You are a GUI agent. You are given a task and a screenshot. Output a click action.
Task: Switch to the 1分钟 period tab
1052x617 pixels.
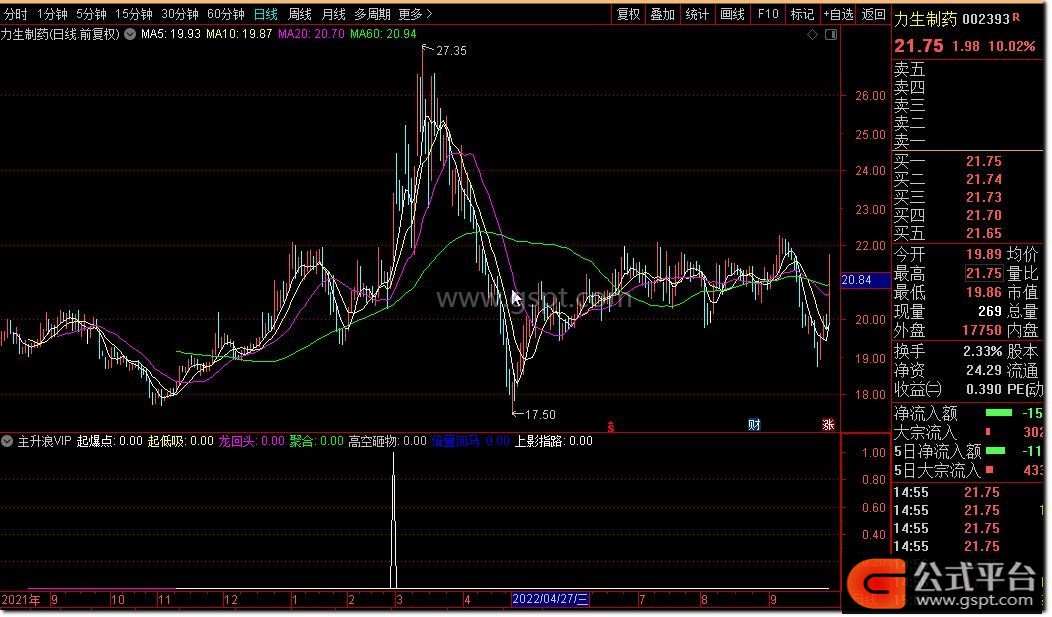coord(52,14)
